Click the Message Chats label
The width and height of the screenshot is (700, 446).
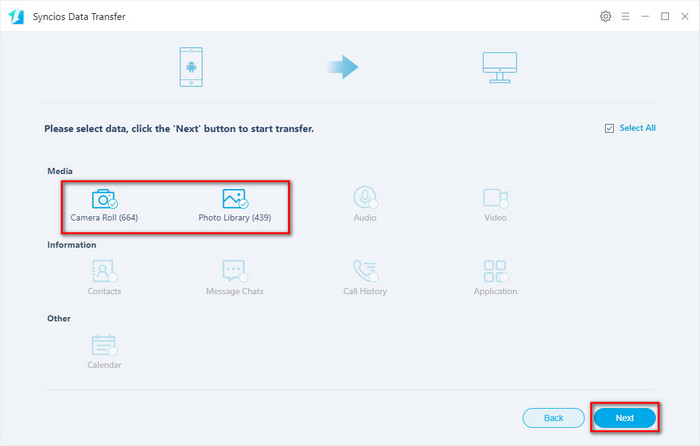235,292
